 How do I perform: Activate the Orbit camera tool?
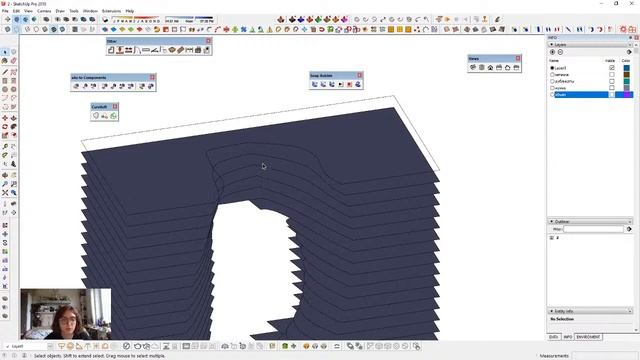click(x=5, y=175)
